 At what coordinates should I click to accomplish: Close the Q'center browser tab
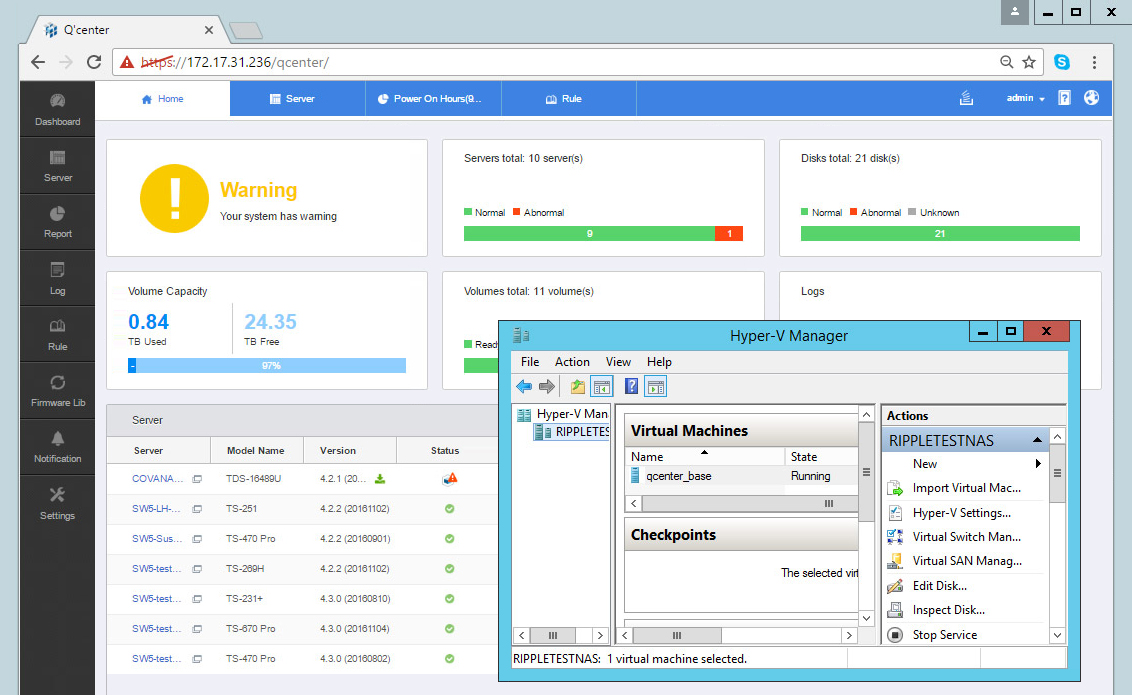(209, 30)
